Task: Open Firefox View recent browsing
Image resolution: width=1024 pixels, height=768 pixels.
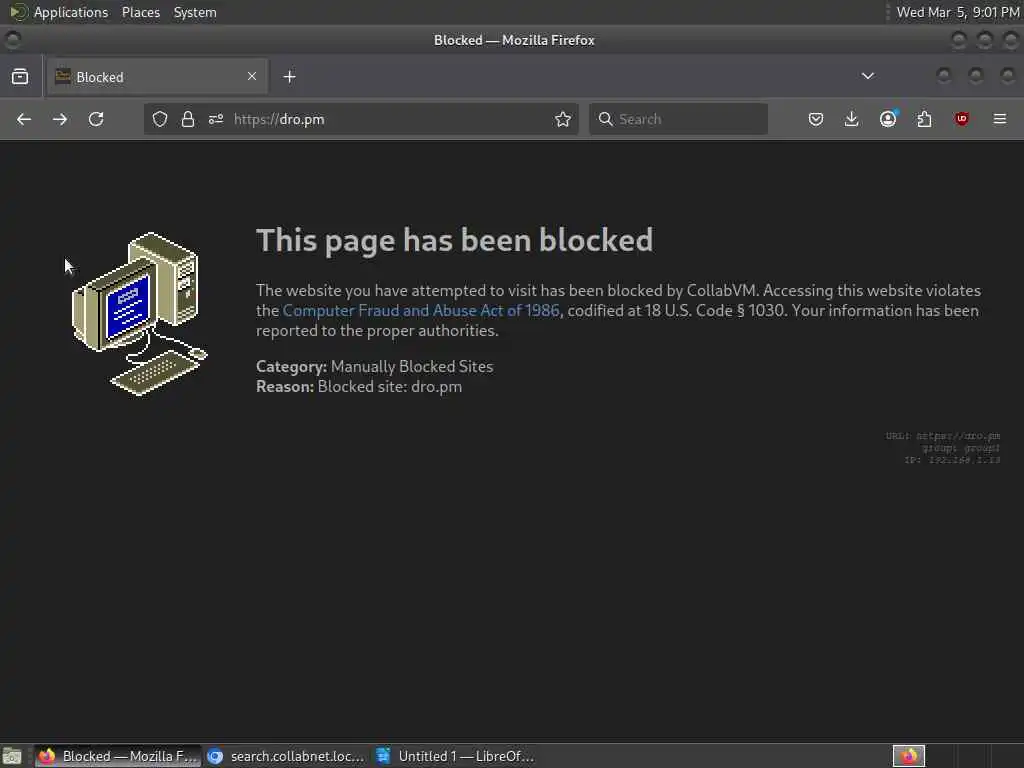Action: [20, 76]
